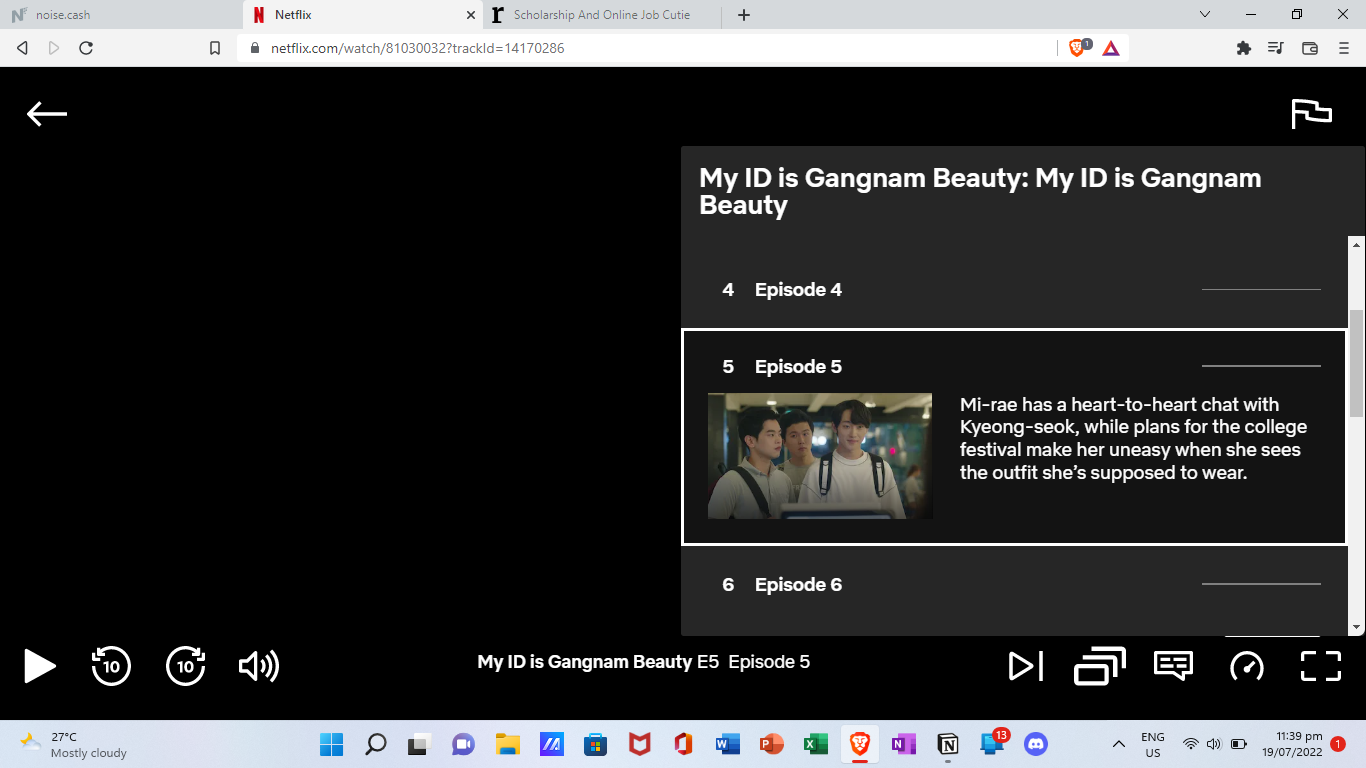The image size is (1366, 768).
Task: Click the browser back button
Action: [x=23, y=48]
